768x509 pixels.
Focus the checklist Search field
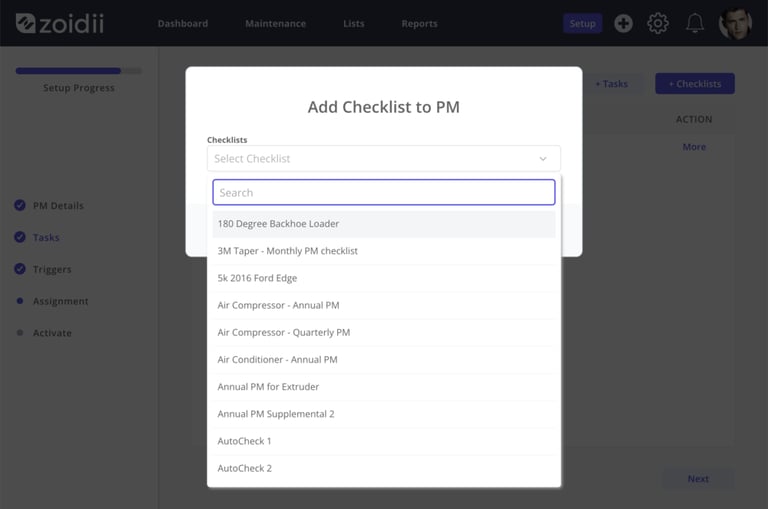pyautogui.click(x=384, y=192)
